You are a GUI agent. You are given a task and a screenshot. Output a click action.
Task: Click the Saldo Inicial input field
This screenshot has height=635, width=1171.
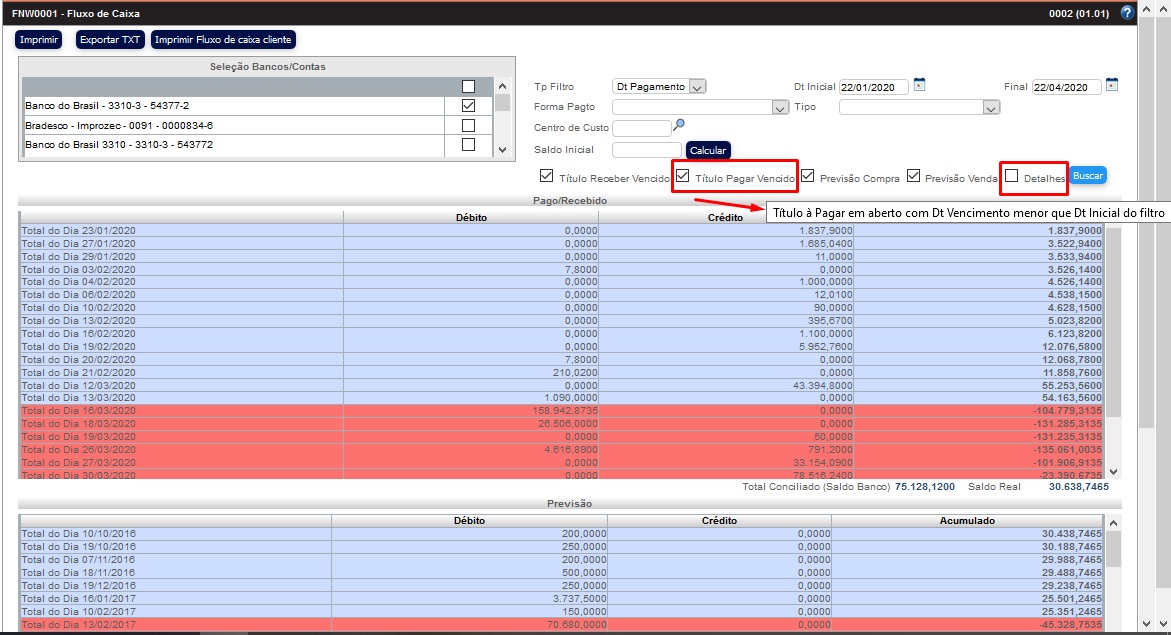pos(646,150)
